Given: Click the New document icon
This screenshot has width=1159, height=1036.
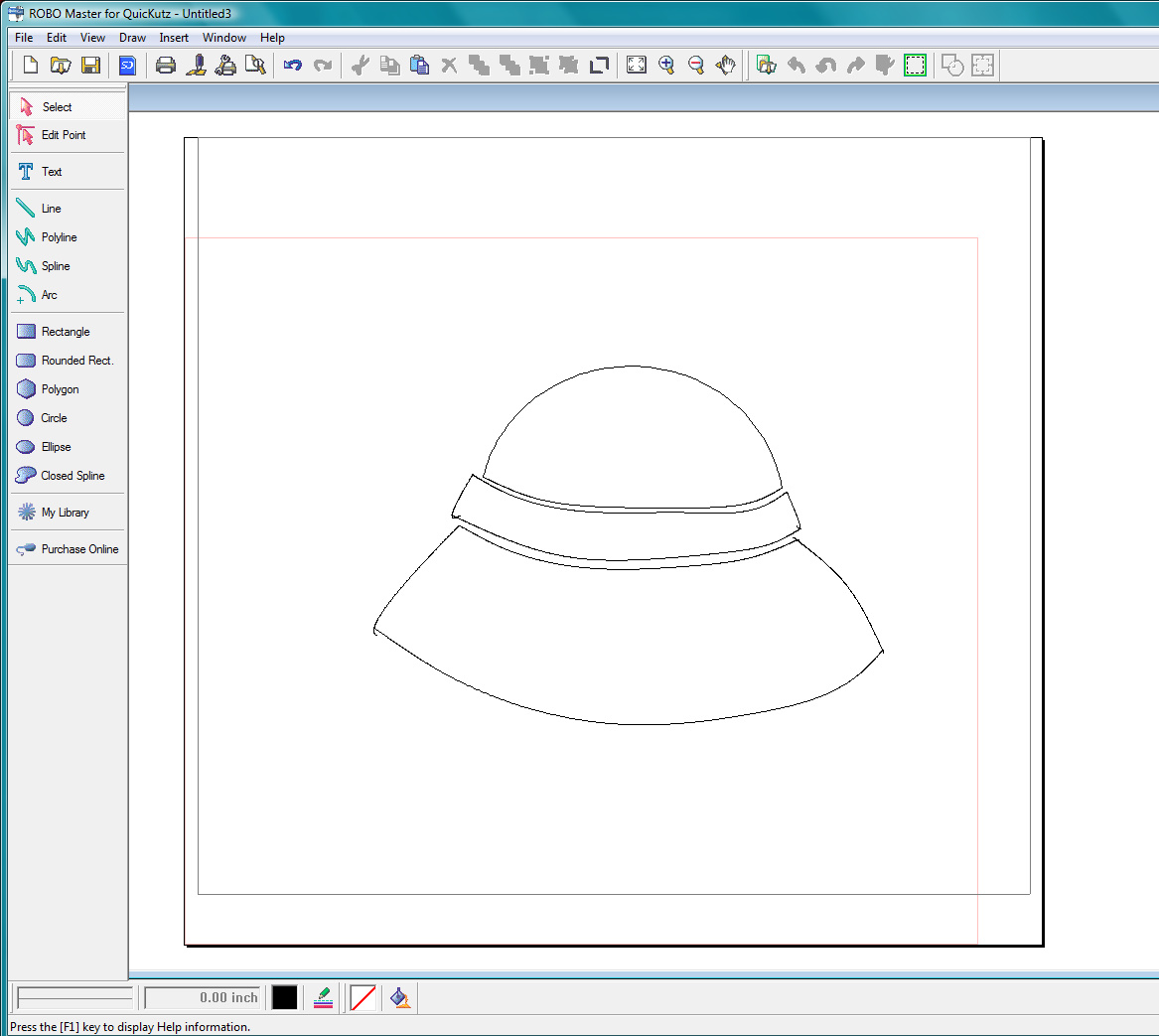Looking at the screenshot, I should coord(31,66).
